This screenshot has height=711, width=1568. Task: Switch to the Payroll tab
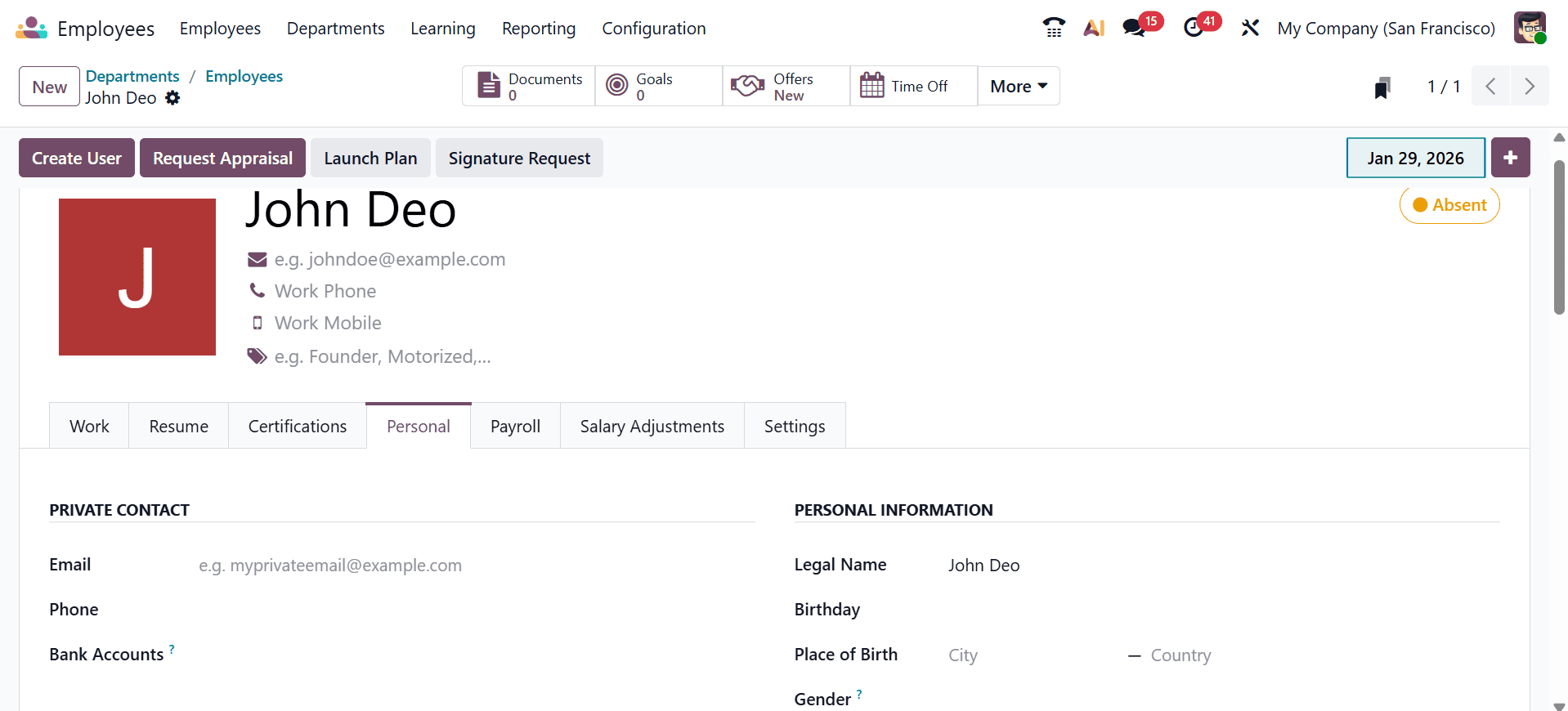[515, 426]
